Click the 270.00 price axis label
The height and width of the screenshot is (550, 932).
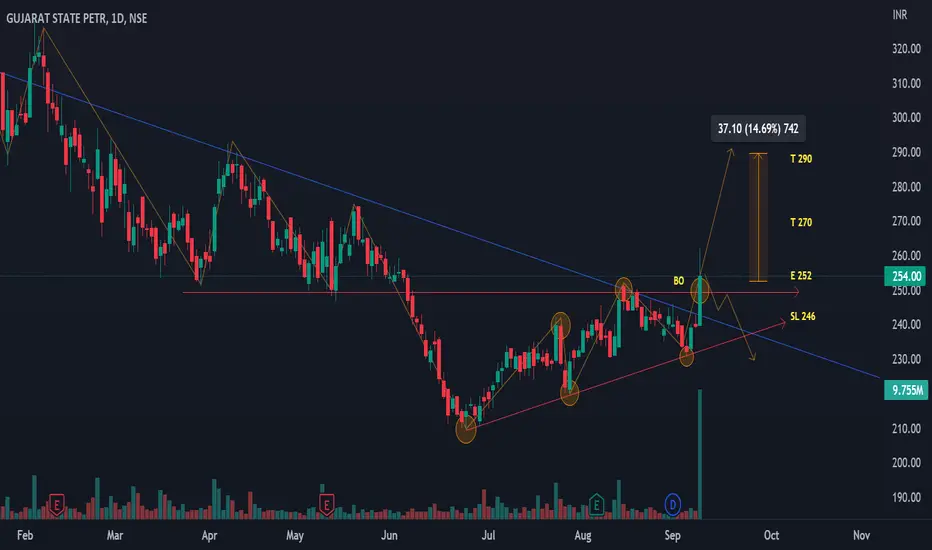tap(906, 221)
